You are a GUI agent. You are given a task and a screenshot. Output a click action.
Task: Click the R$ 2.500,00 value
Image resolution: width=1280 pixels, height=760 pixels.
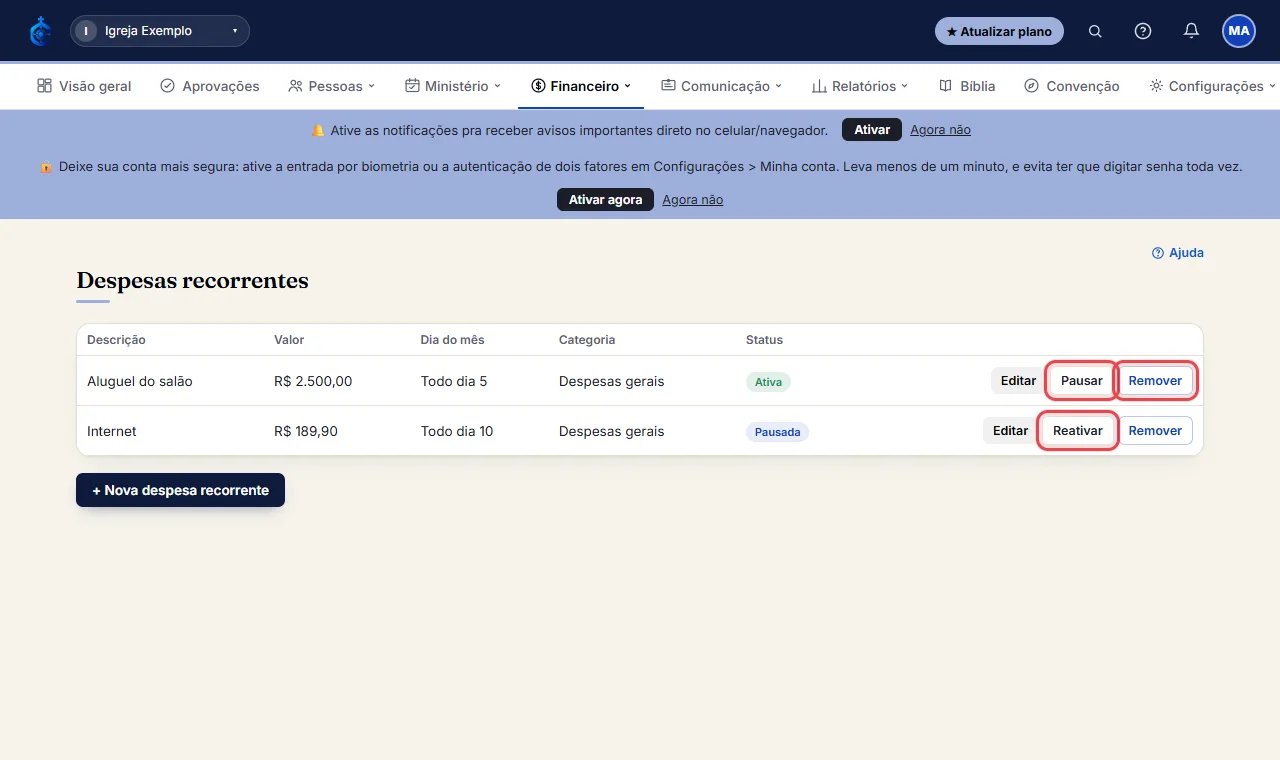coord(313,381)
